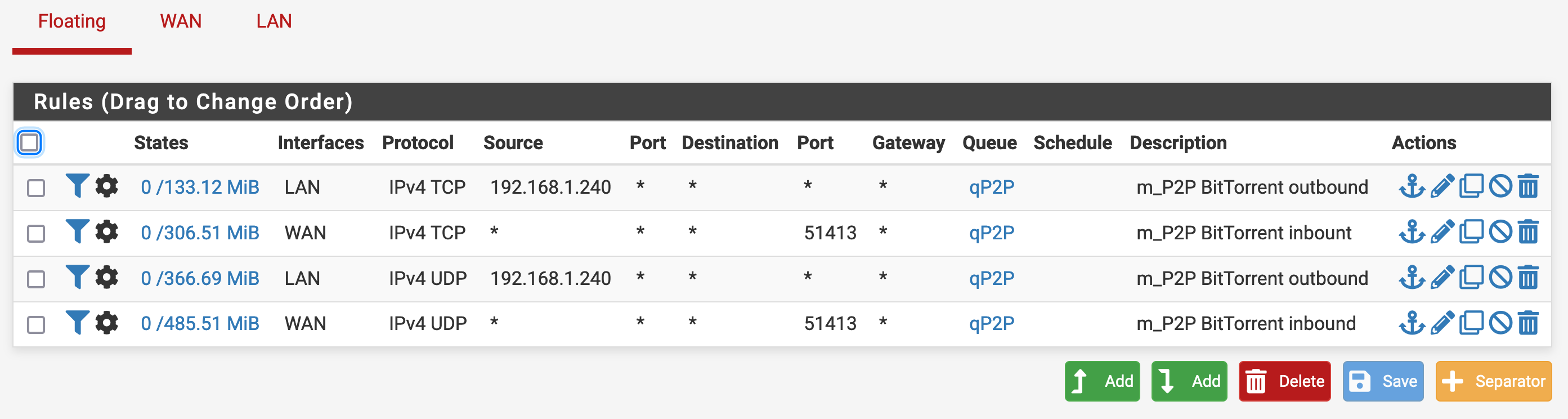Open gear settings on WAN TCP rule
Screen dimensions: 1568x419
coord(106,232)
